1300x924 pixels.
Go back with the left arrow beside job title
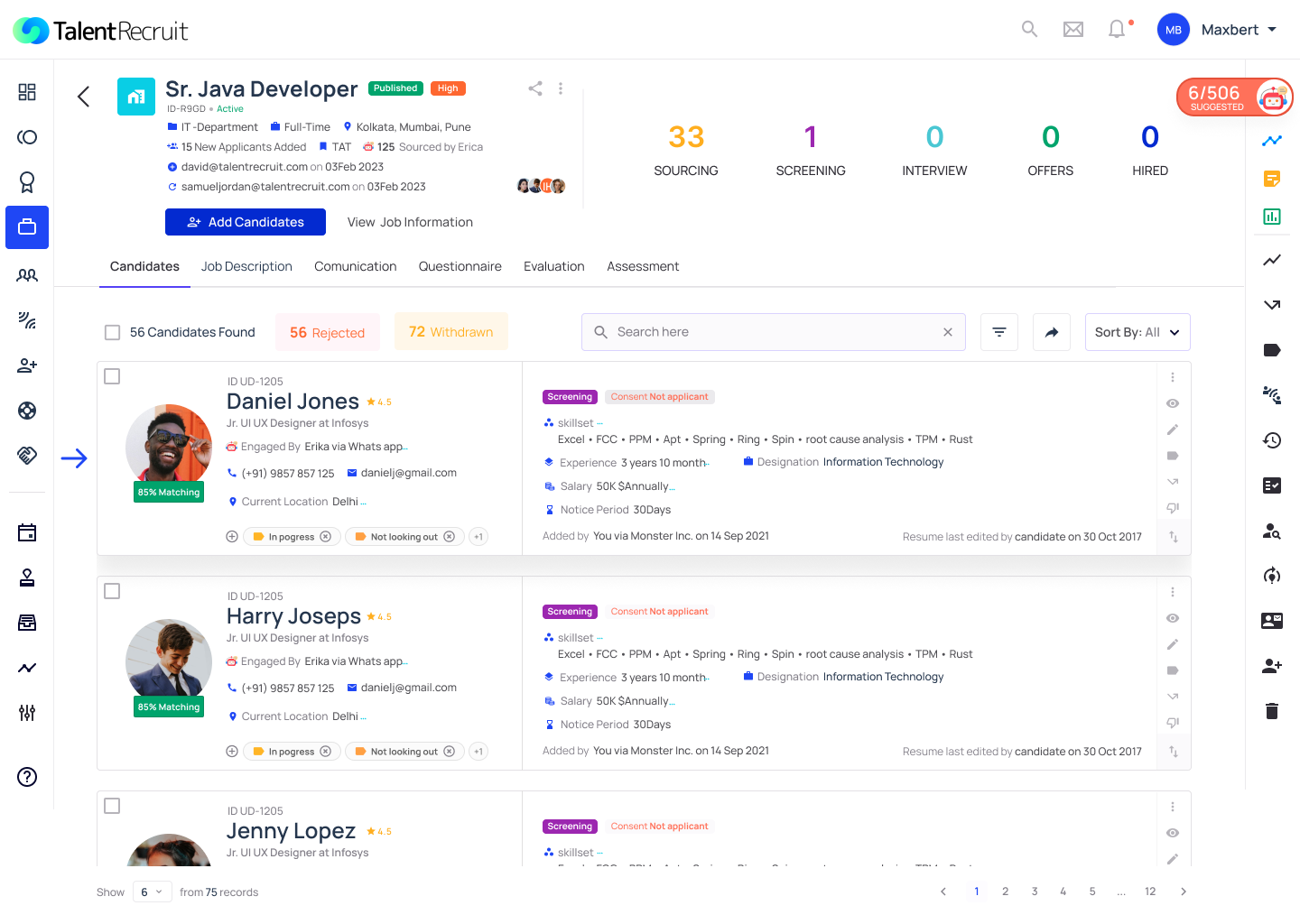coord(83,97)
